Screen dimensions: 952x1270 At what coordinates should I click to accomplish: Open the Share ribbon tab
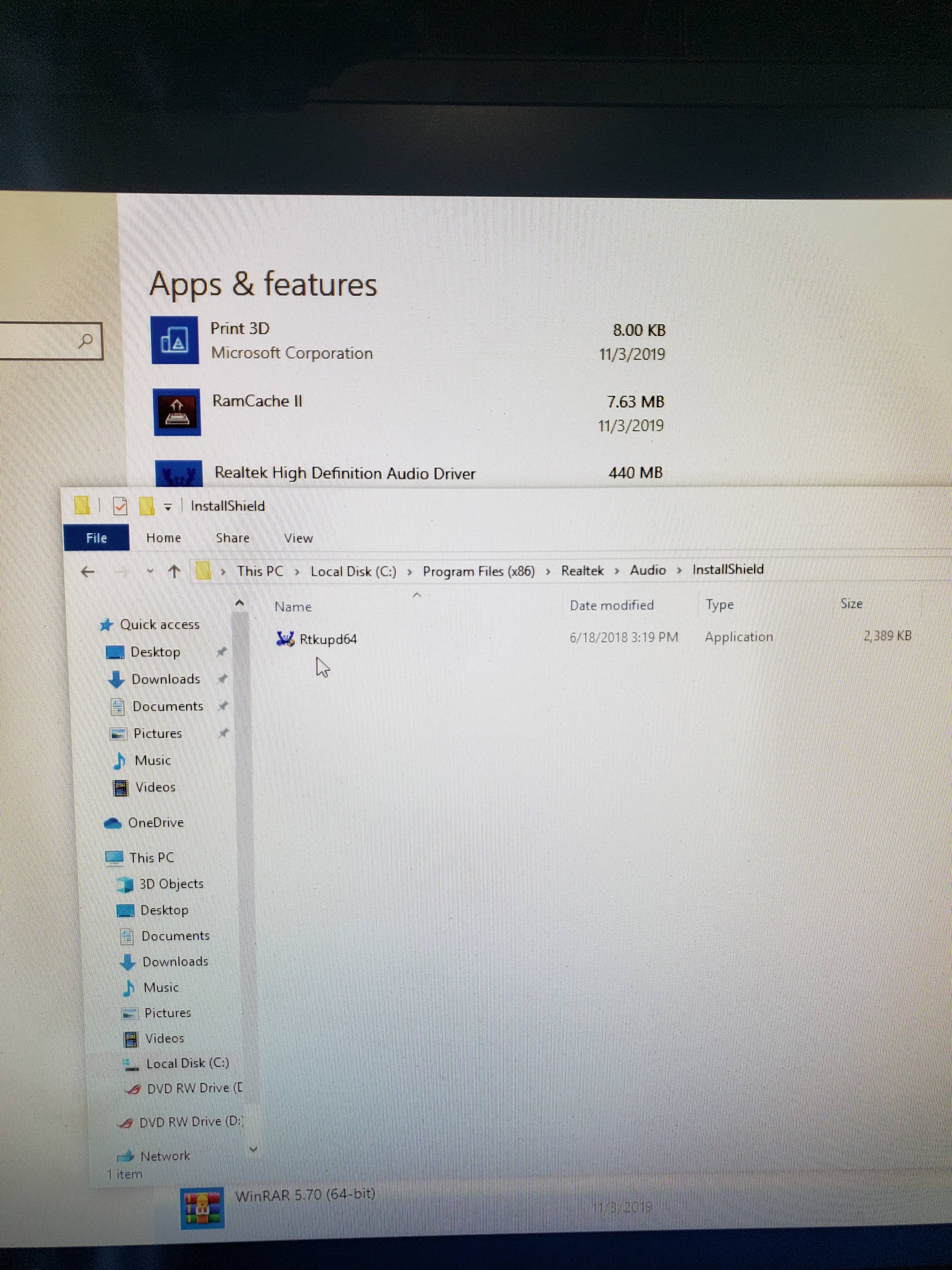point(232,538)
